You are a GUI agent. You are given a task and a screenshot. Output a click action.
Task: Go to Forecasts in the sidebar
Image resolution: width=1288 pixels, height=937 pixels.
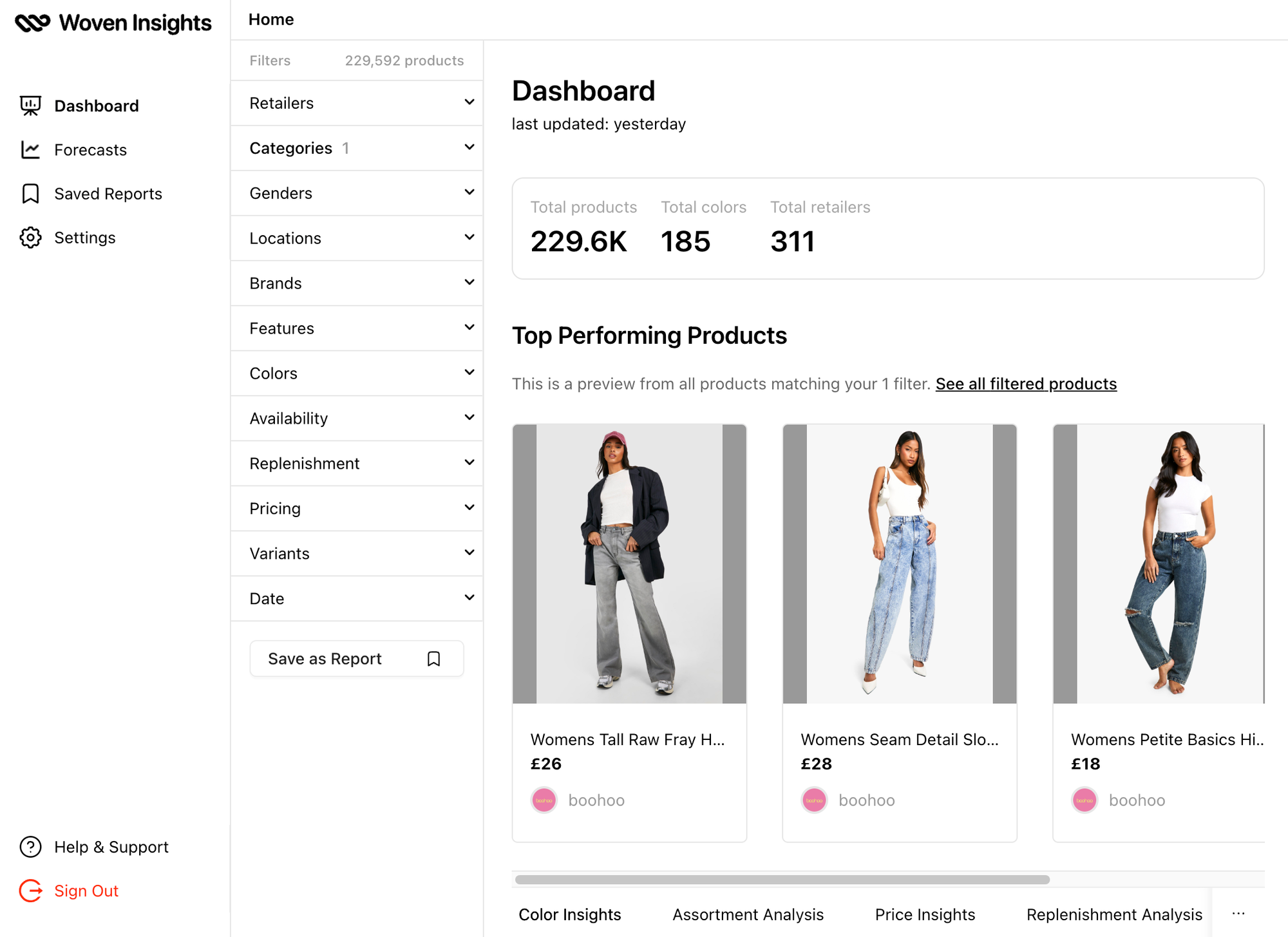(90, 150)
